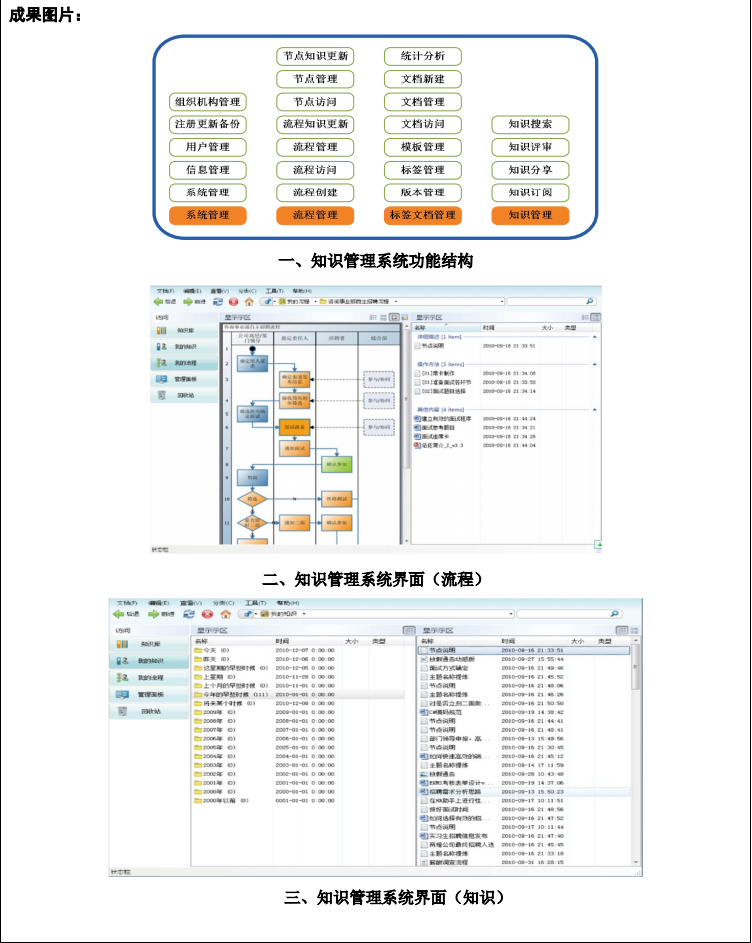Click the red stop icon in the knowledge window toolbar

click(x=207, y=614)
